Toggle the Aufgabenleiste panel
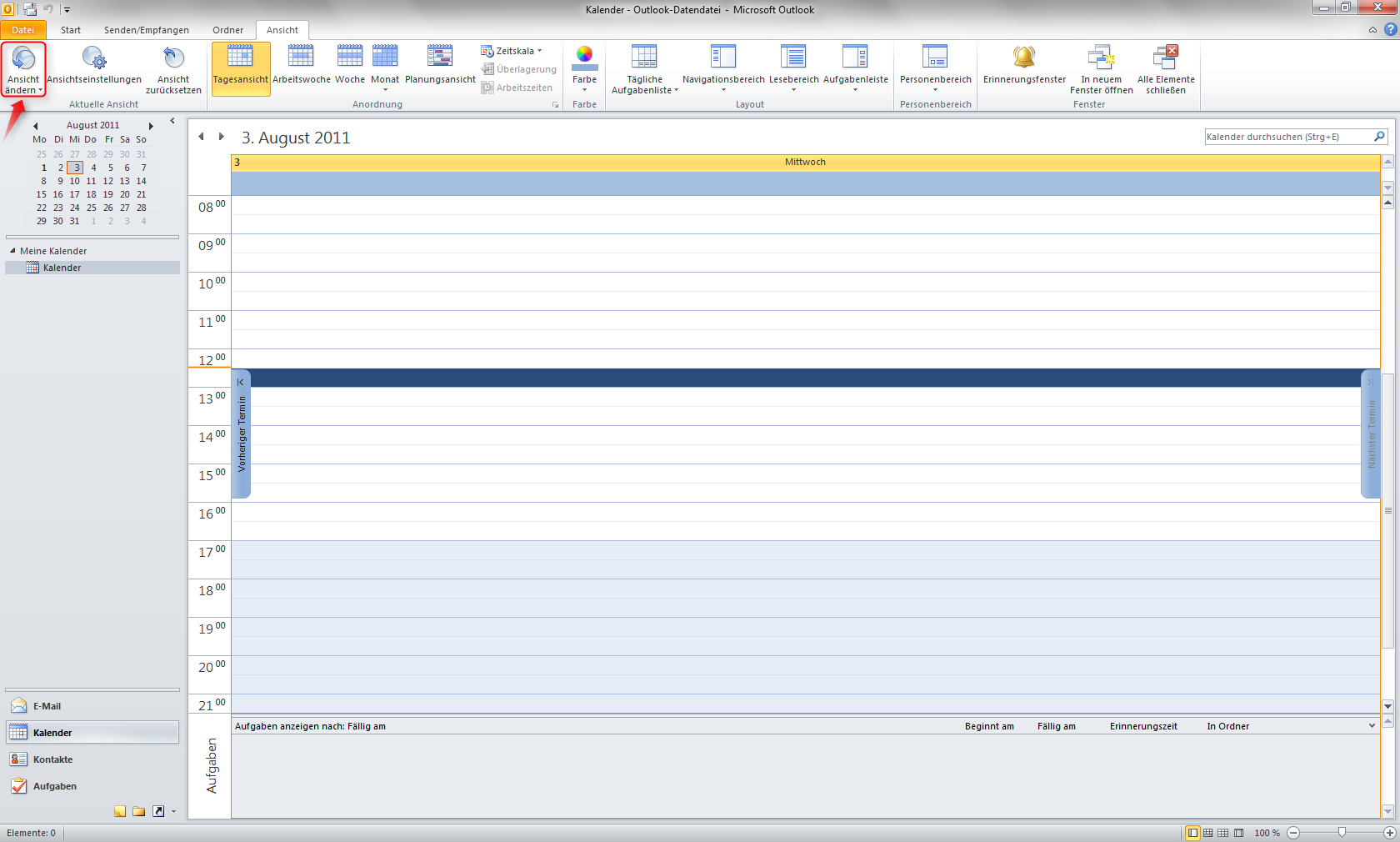Screen dimensions: 1400x842 (854, 67)
